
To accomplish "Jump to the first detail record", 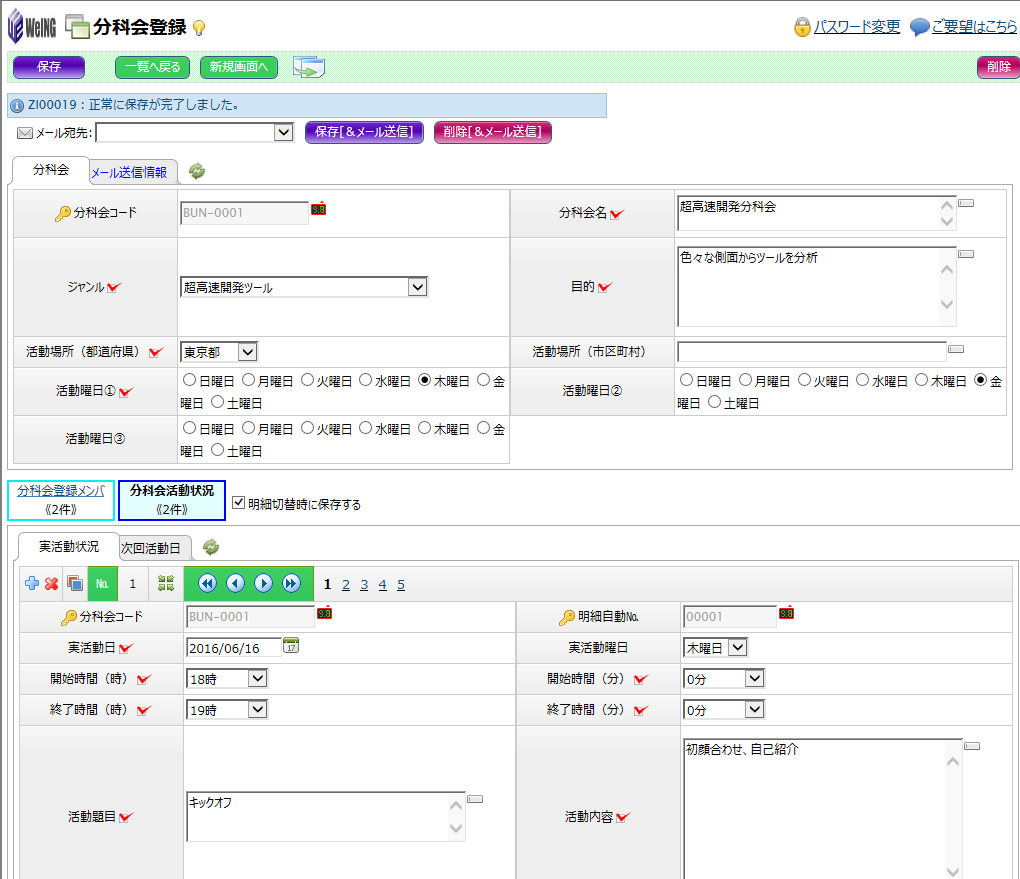I will click(x=207, y=583).
